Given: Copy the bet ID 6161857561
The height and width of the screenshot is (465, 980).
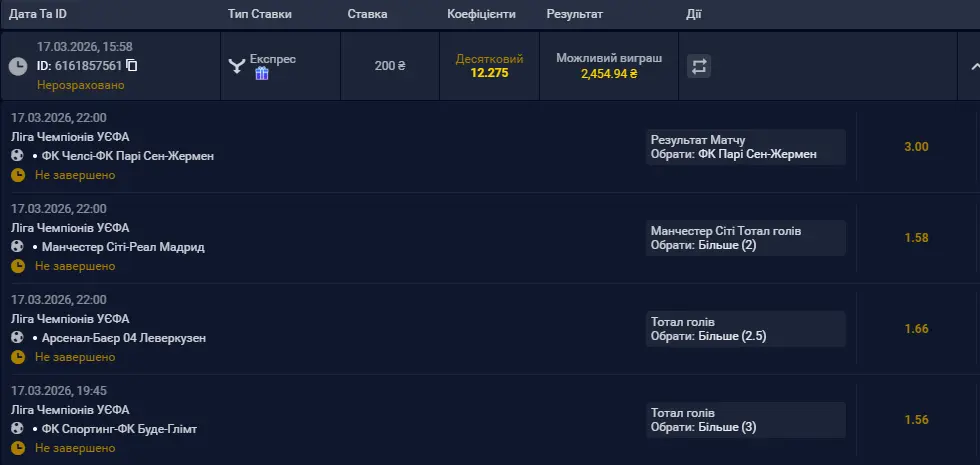Looking at the screenshot, I should click(x=132, y=66).
